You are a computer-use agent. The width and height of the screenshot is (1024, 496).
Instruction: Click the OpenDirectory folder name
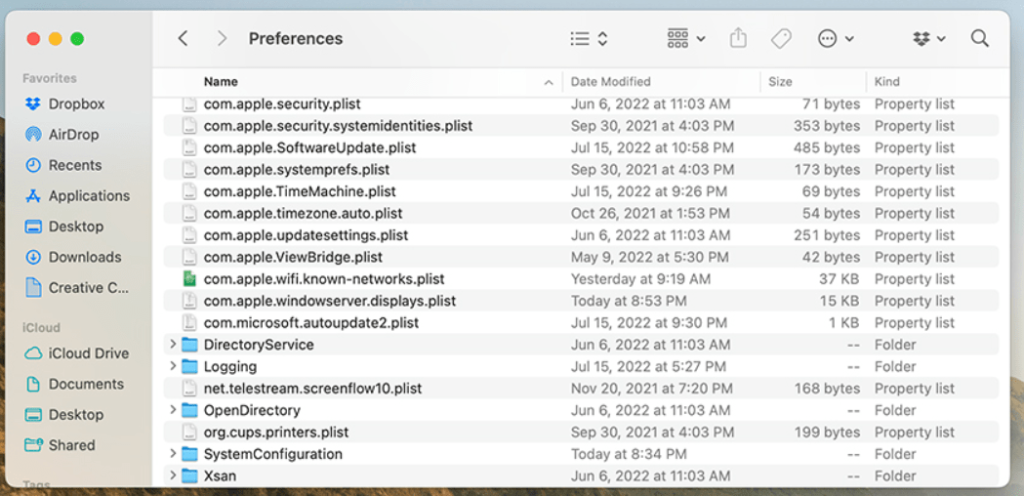252,411
